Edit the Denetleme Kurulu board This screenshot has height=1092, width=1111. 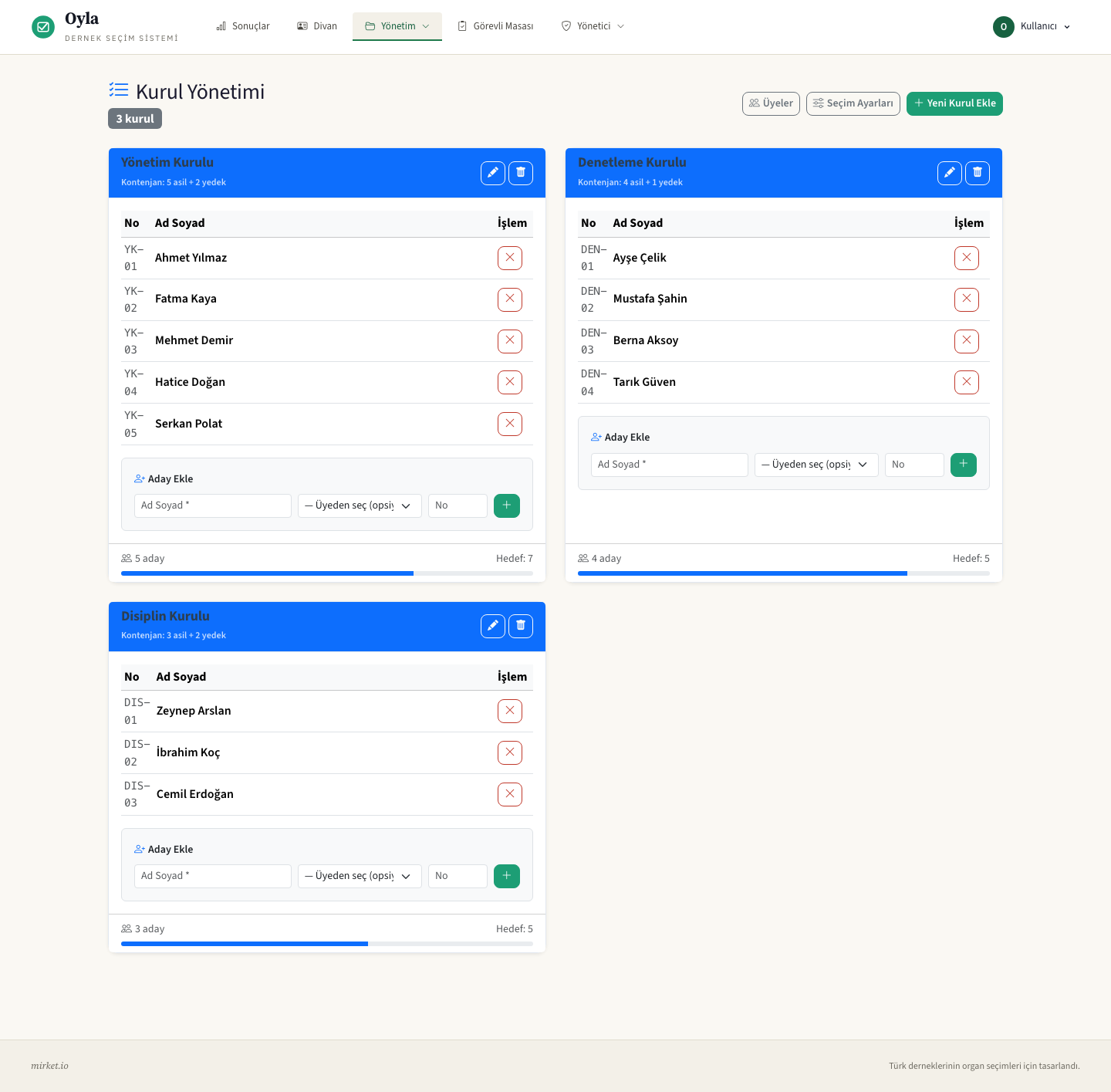pos(950,173)
